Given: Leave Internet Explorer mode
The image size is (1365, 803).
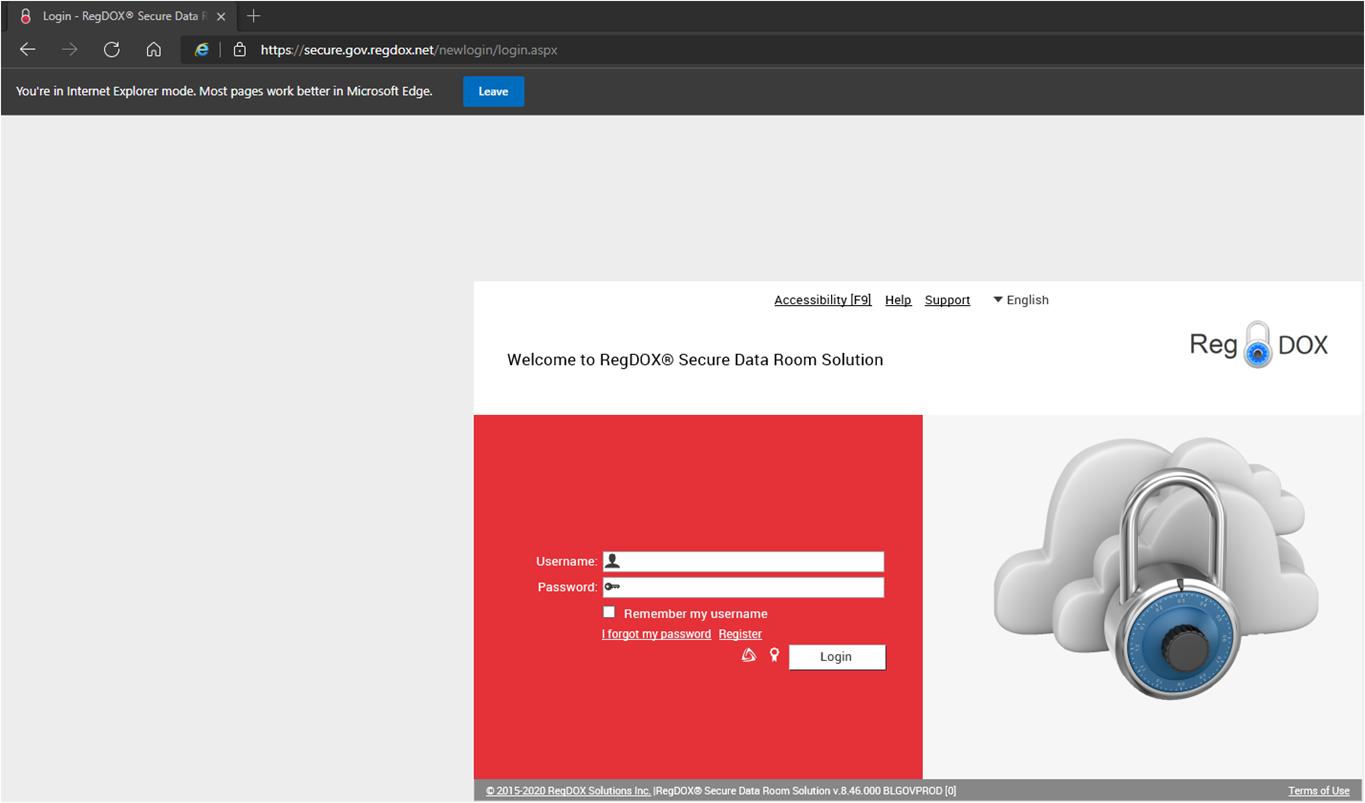Looking at the screenshot, I should (494, 91).
